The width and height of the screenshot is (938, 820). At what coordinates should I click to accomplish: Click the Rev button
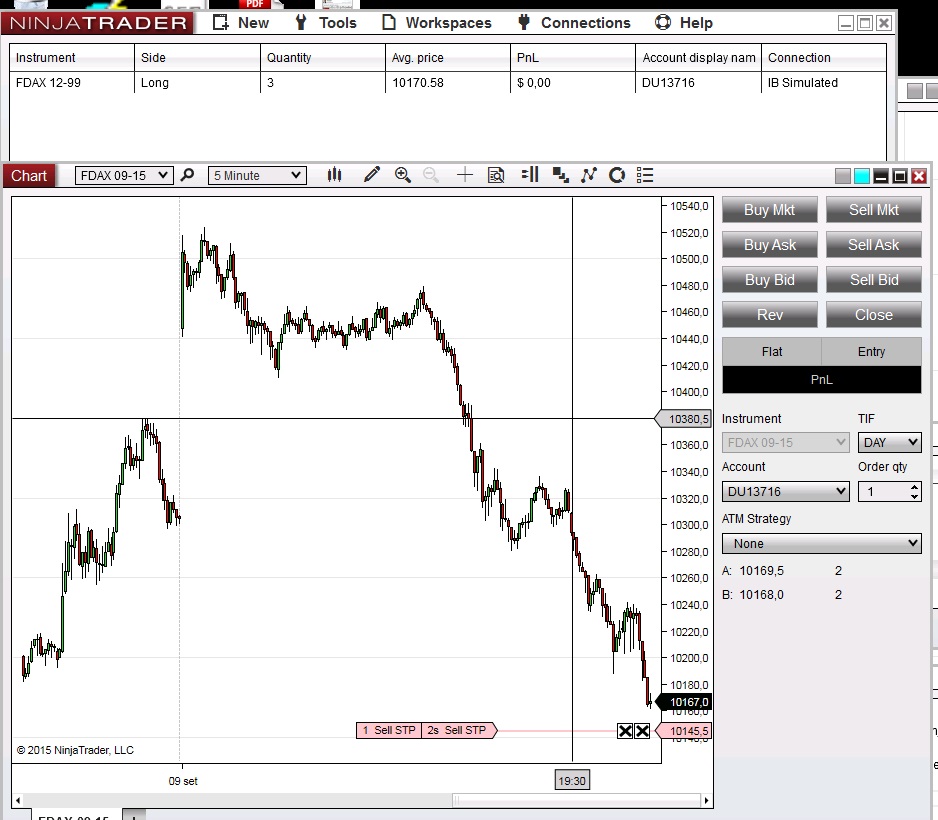pos(769,315)
